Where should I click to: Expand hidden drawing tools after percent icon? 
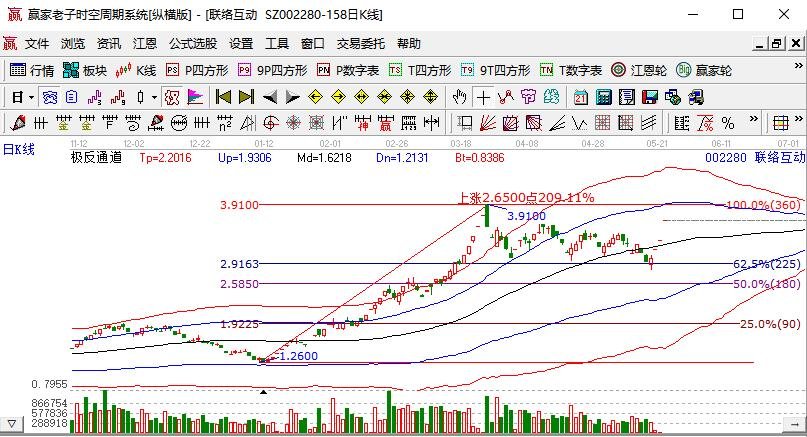pyautogui.click(x=754, y=118)
